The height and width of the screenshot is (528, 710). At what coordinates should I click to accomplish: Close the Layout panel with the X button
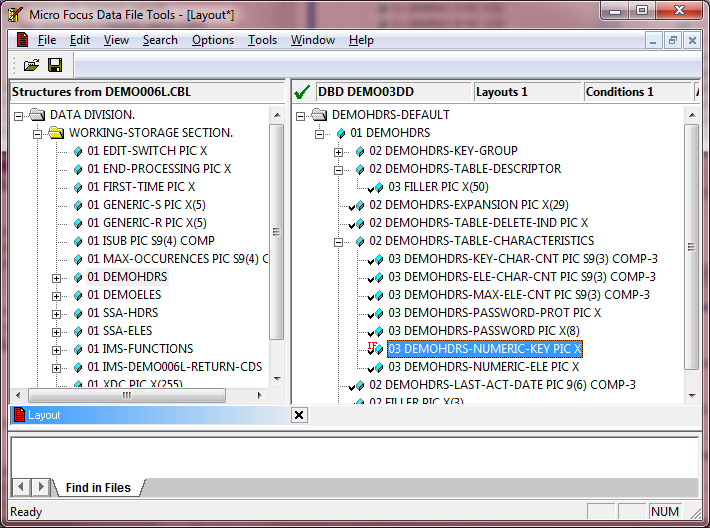click(299, 415)
